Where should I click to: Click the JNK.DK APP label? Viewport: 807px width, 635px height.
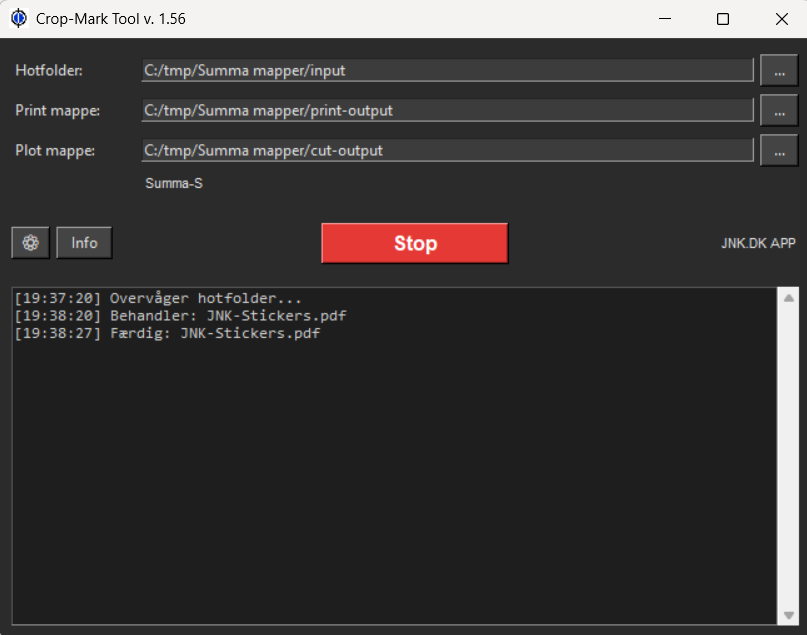coord(758,243)
